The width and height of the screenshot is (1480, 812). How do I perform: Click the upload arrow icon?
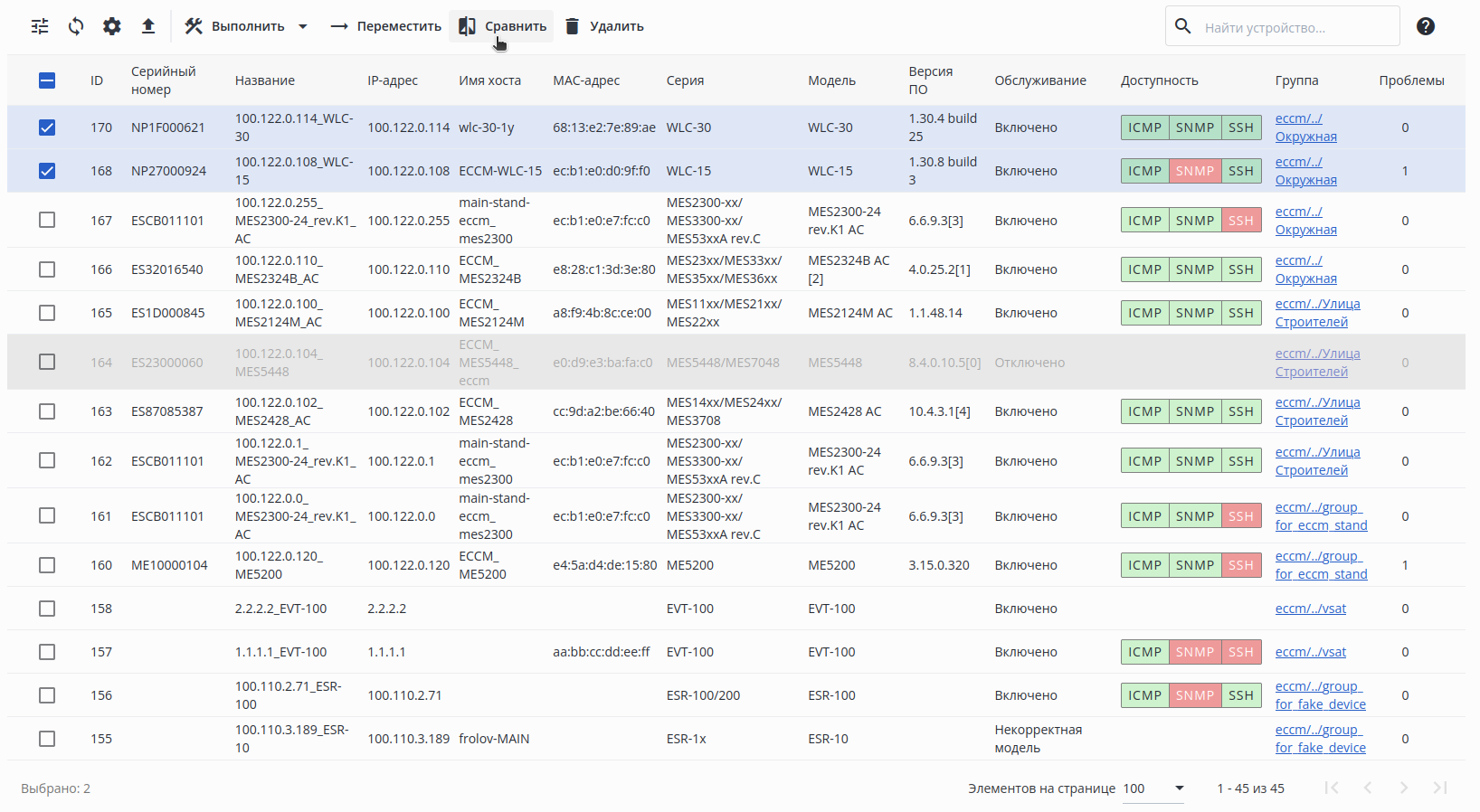[148, 26]
